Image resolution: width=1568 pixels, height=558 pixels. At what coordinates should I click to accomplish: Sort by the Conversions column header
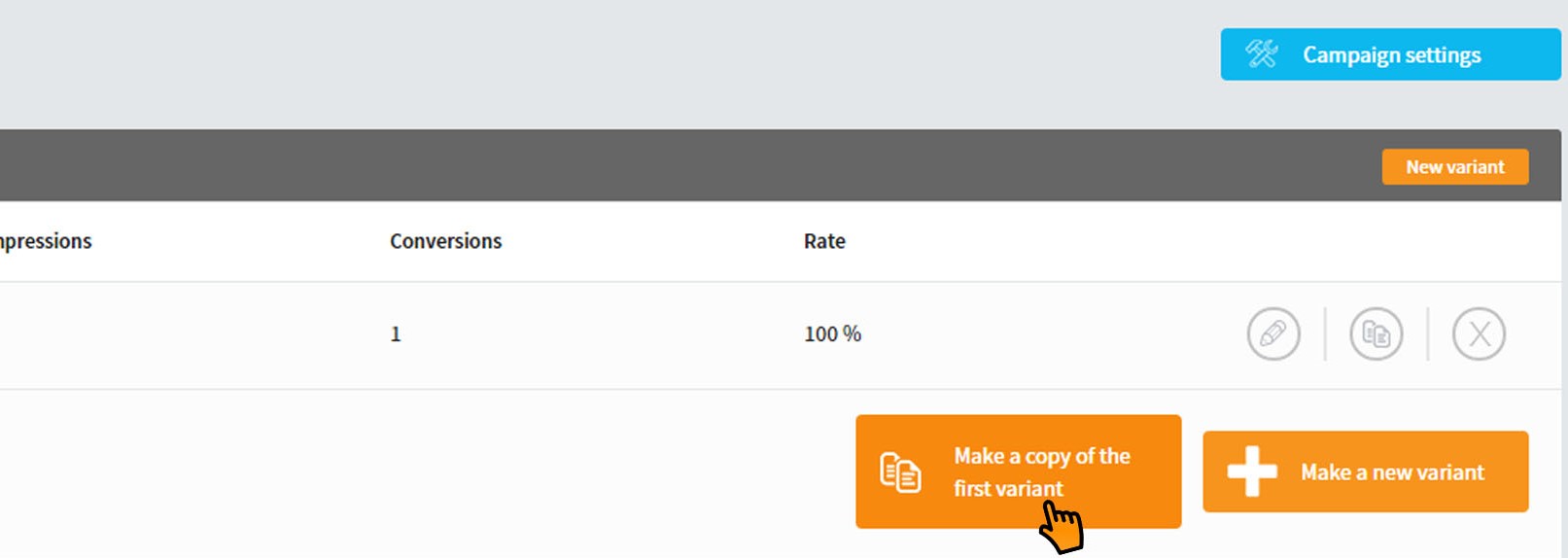pyautogui.click(x=446, y=241)
